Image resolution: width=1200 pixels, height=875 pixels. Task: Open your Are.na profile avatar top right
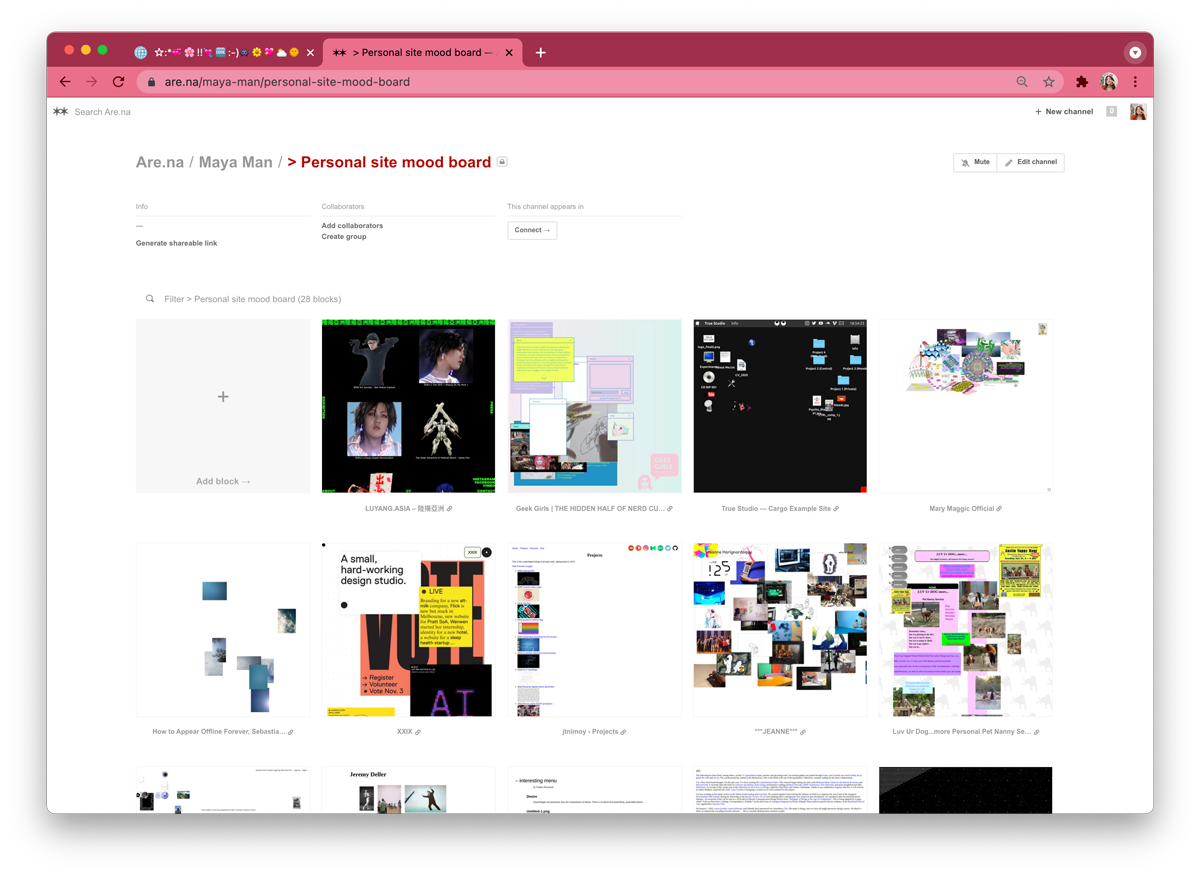1138,112
